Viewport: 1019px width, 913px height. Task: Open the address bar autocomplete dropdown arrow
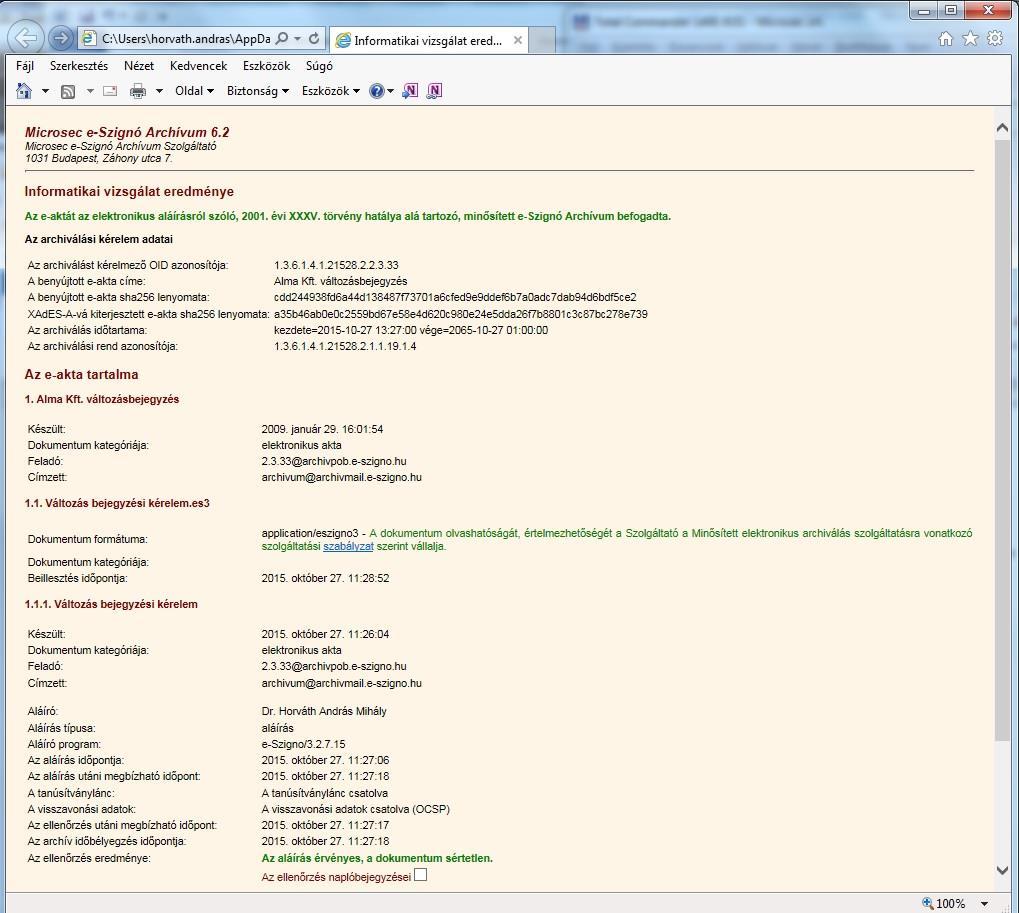click(x=298, y=39)
